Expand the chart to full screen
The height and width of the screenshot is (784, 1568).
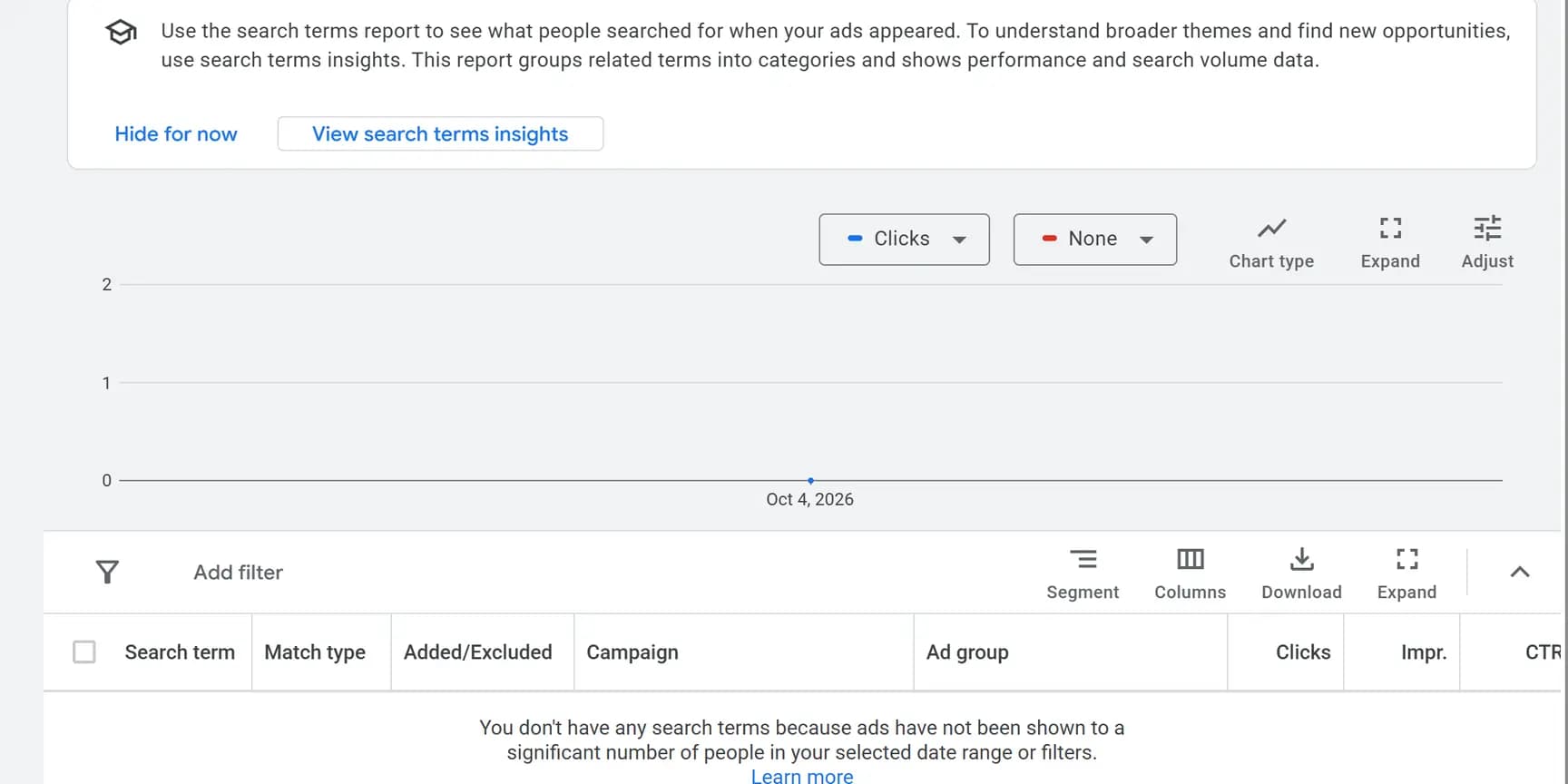1390,242
